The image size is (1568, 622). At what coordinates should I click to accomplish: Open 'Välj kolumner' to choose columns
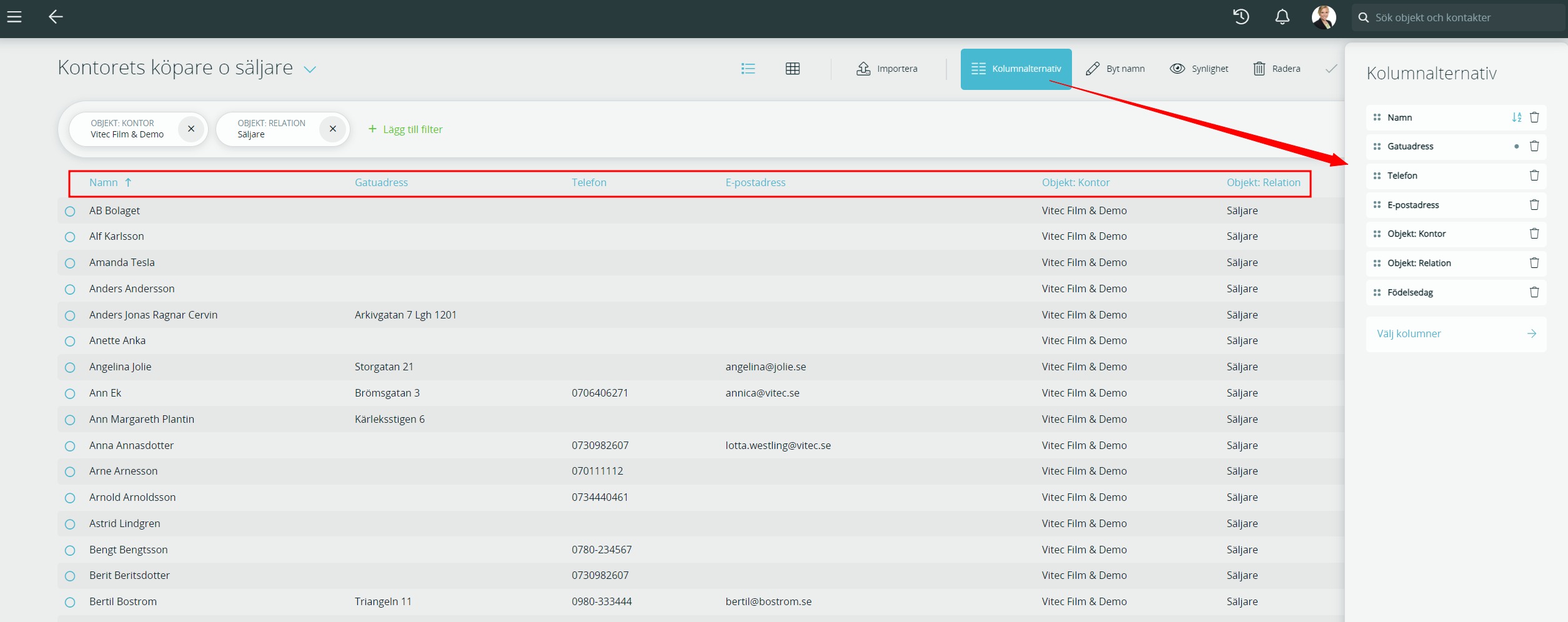pyautogui.click(x=1456, y=334)
